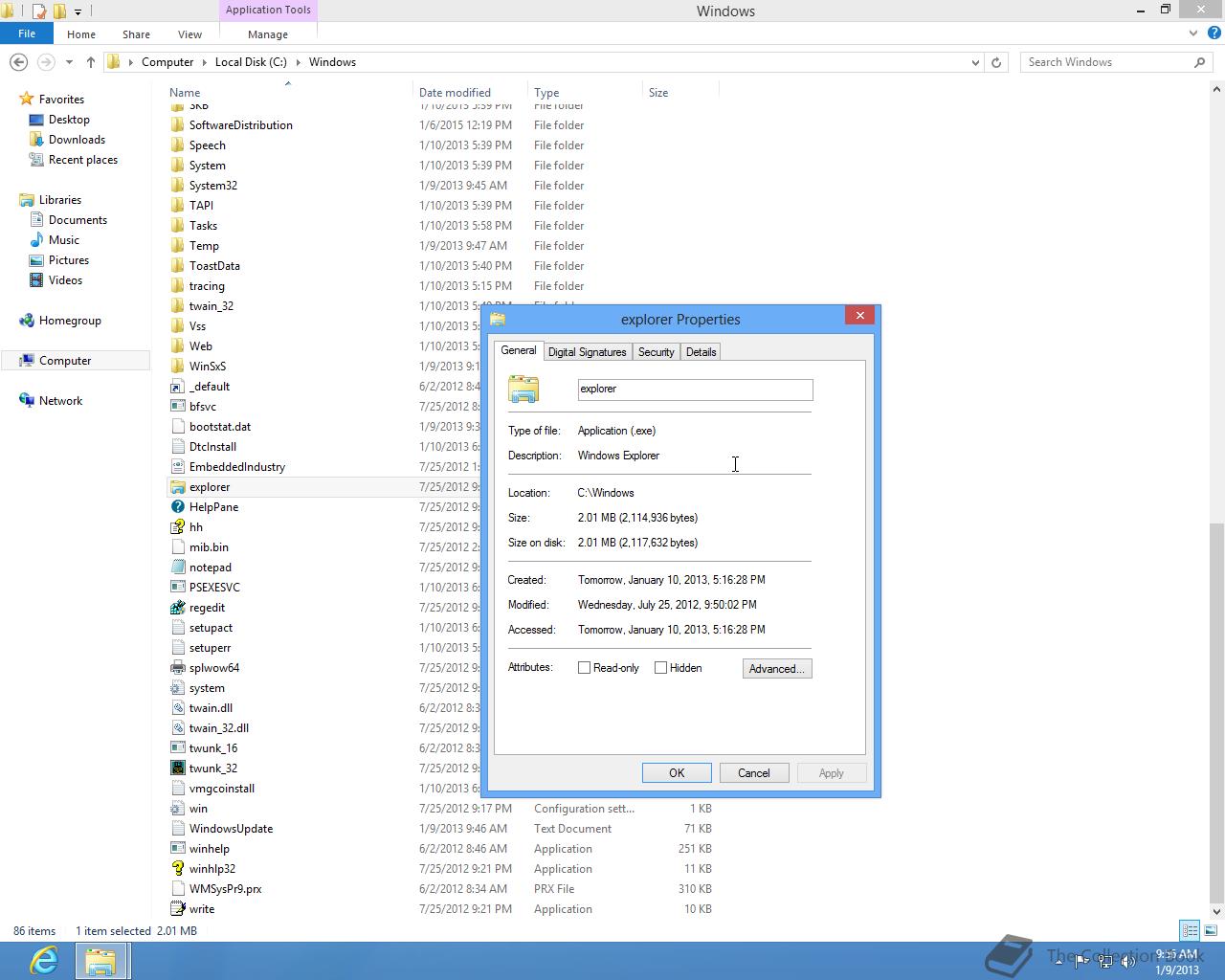Open Quick Access Toolbar customize dropdown
The width and height of the screenshot is (1225, 980).
click(x=78, y=11)
